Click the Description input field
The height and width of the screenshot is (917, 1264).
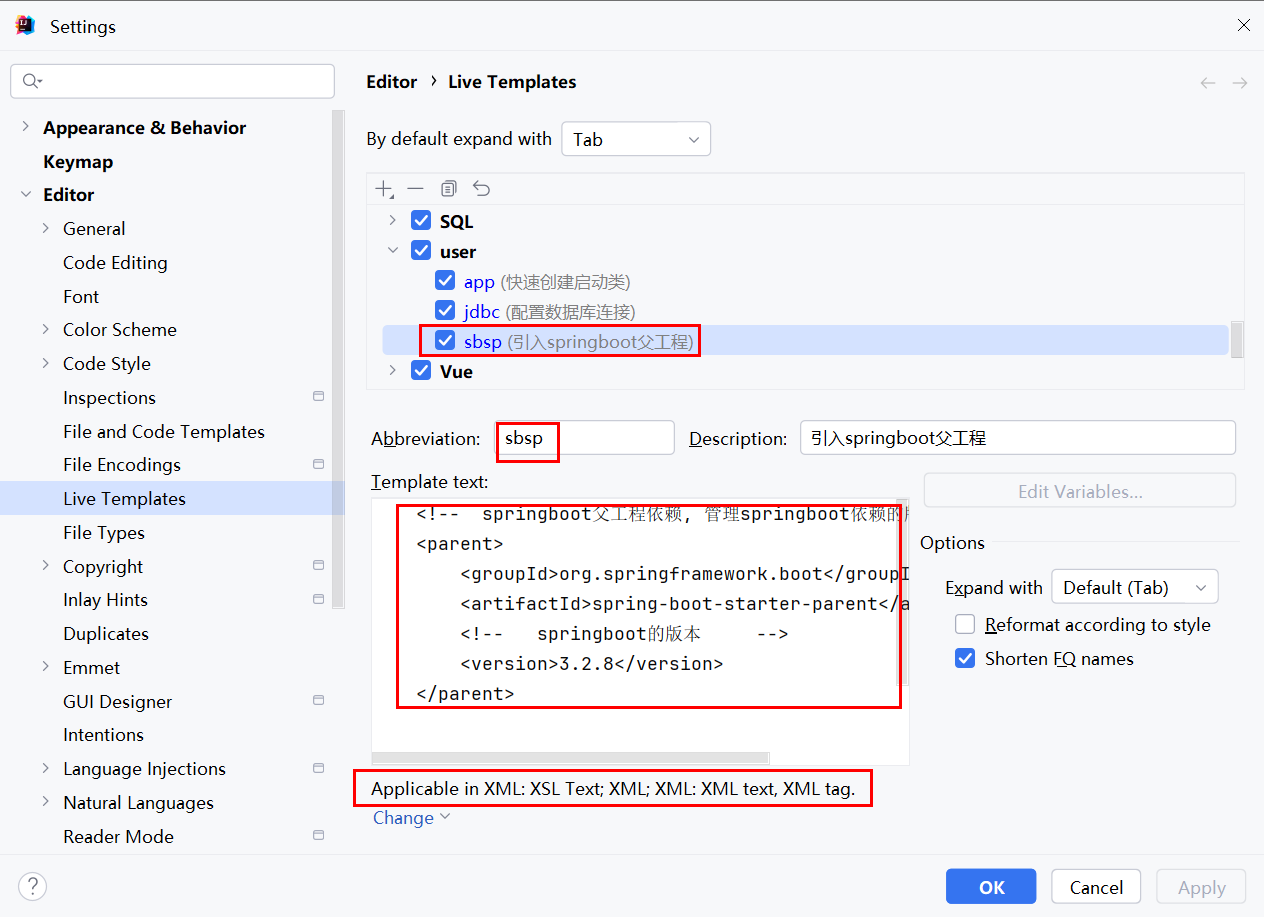point(1018,438)
